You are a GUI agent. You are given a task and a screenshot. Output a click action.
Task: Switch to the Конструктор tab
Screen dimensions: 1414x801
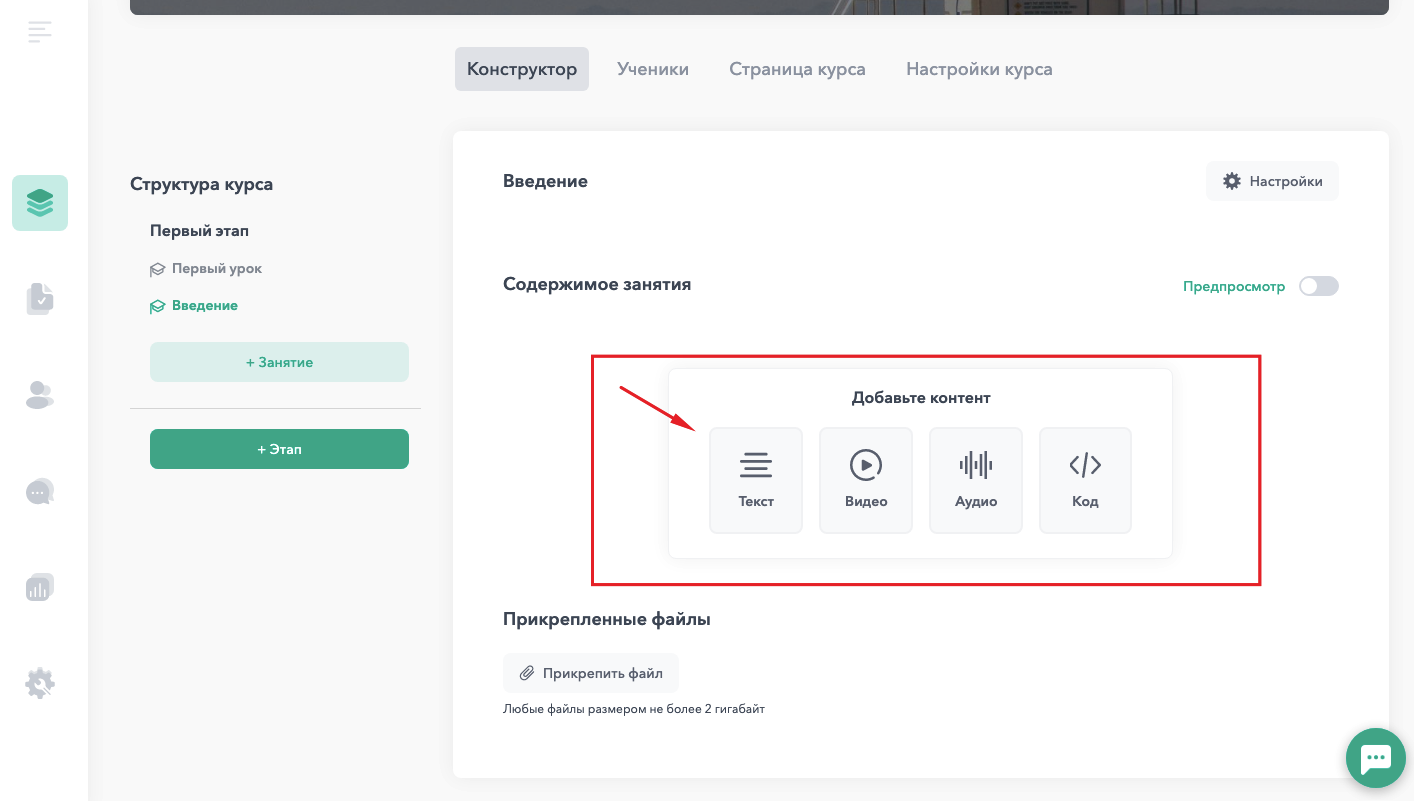point(522,69)
